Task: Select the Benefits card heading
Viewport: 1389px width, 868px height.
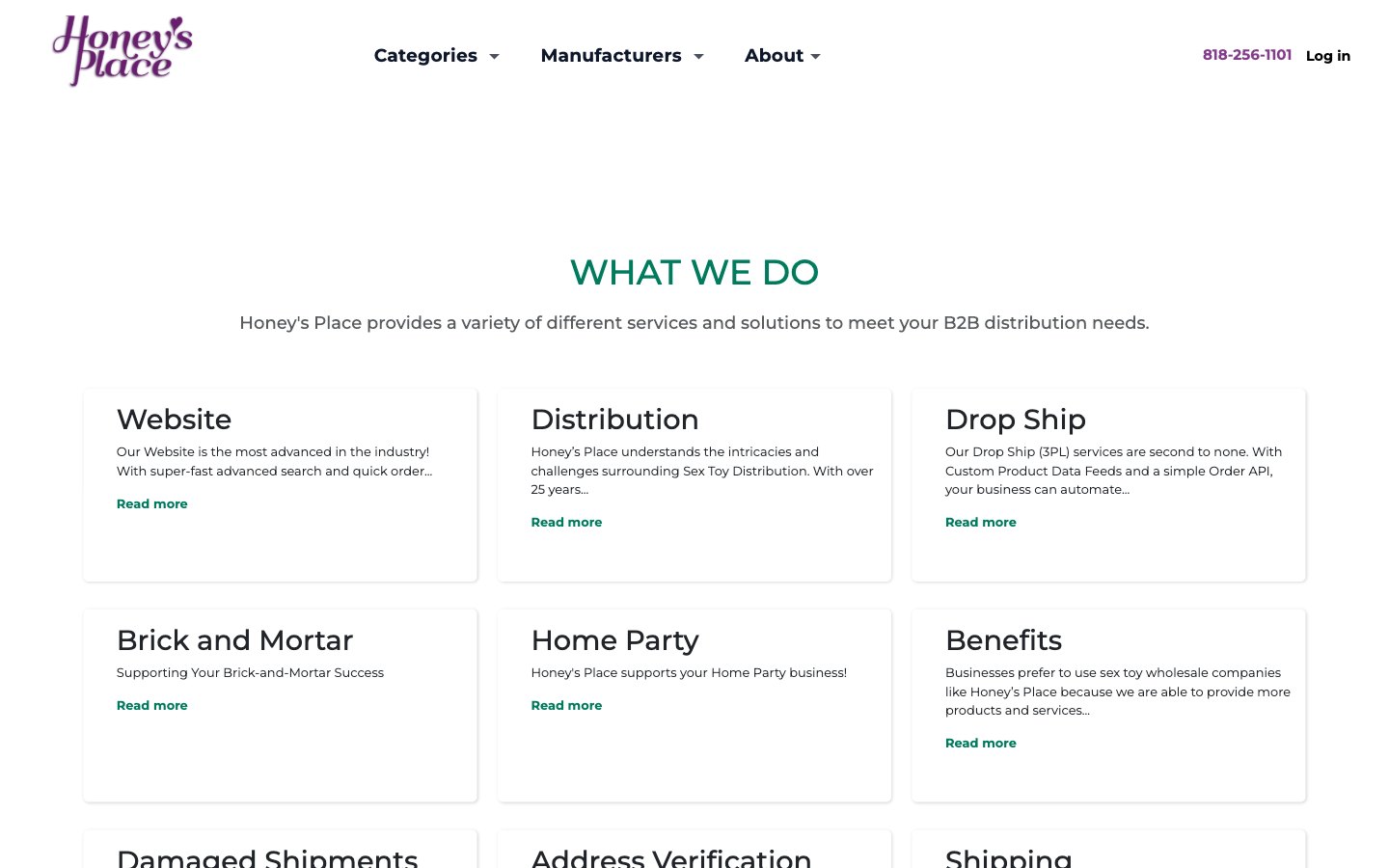Action: click(x=1003, y=640)
